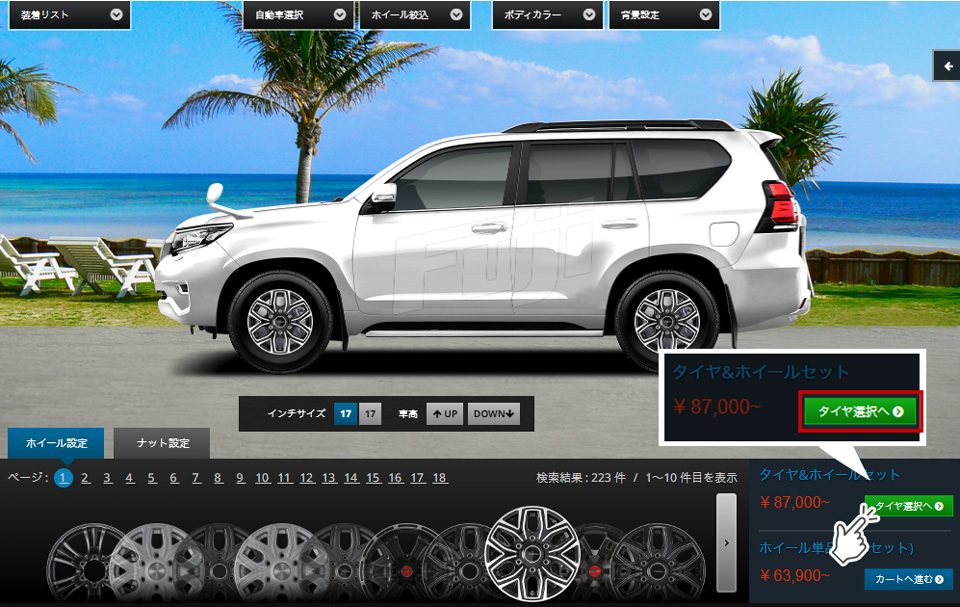Click green タイヤ選択へ button in callout
960x607 pixels.
[860, 412]
